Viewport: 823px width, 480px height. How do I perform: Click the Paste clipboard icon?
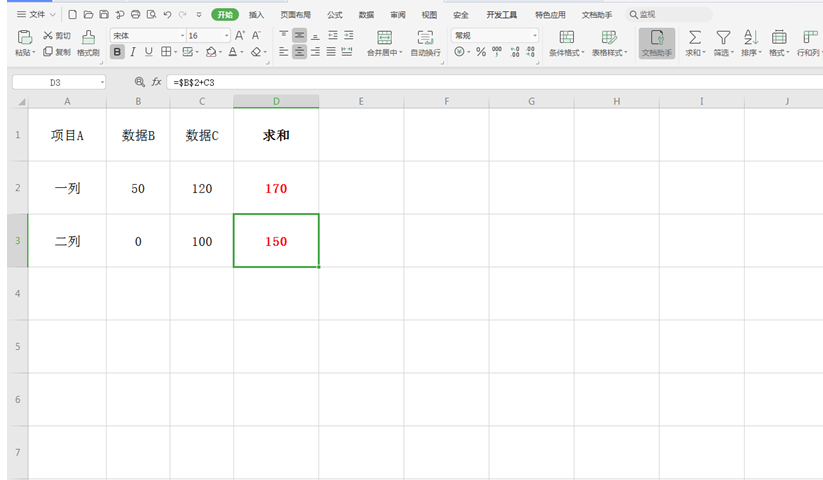coord(25,37)
